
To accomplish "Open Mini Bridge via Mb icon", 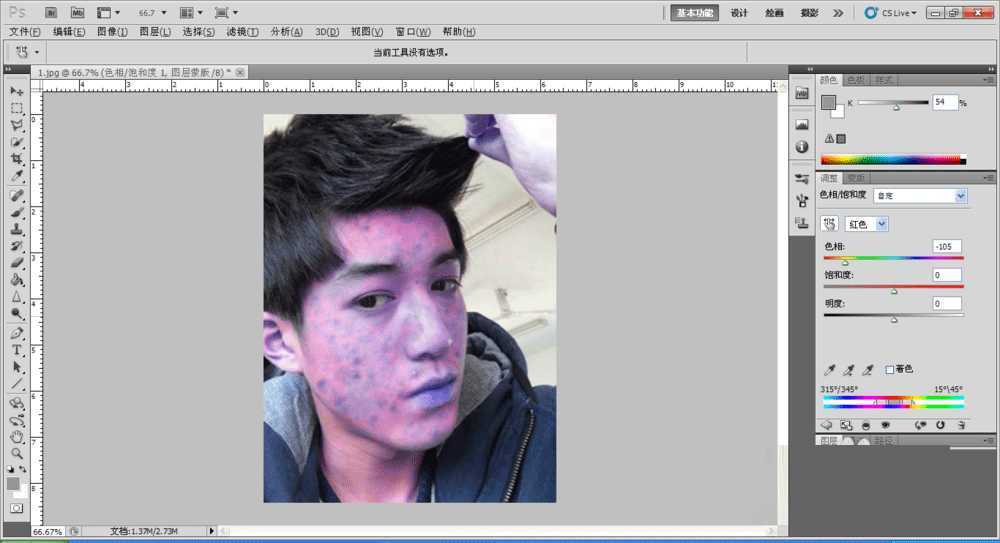I will pyautogui.click(x=76, y=13).
